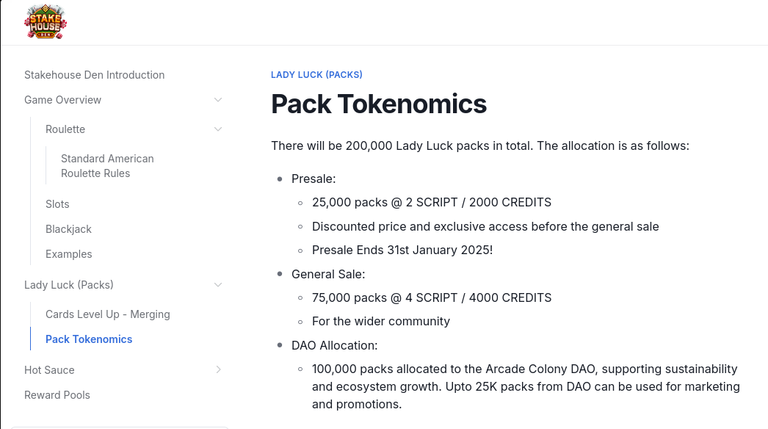Open the Blackjack page
Viewport: 768px width, 429px height.
point(69,229)
